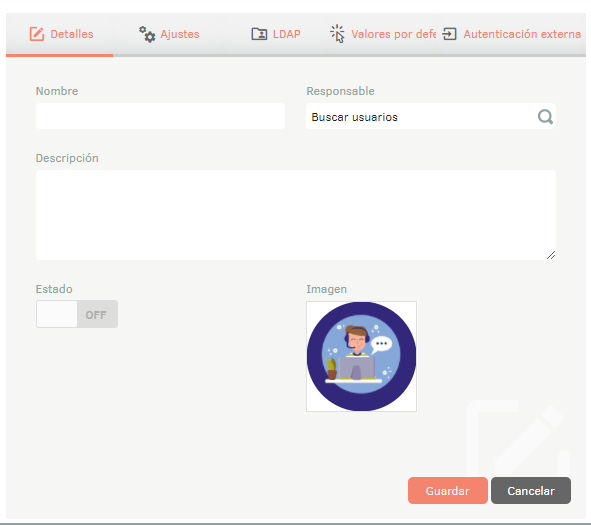Open the LDAP tab

(276, 34)
